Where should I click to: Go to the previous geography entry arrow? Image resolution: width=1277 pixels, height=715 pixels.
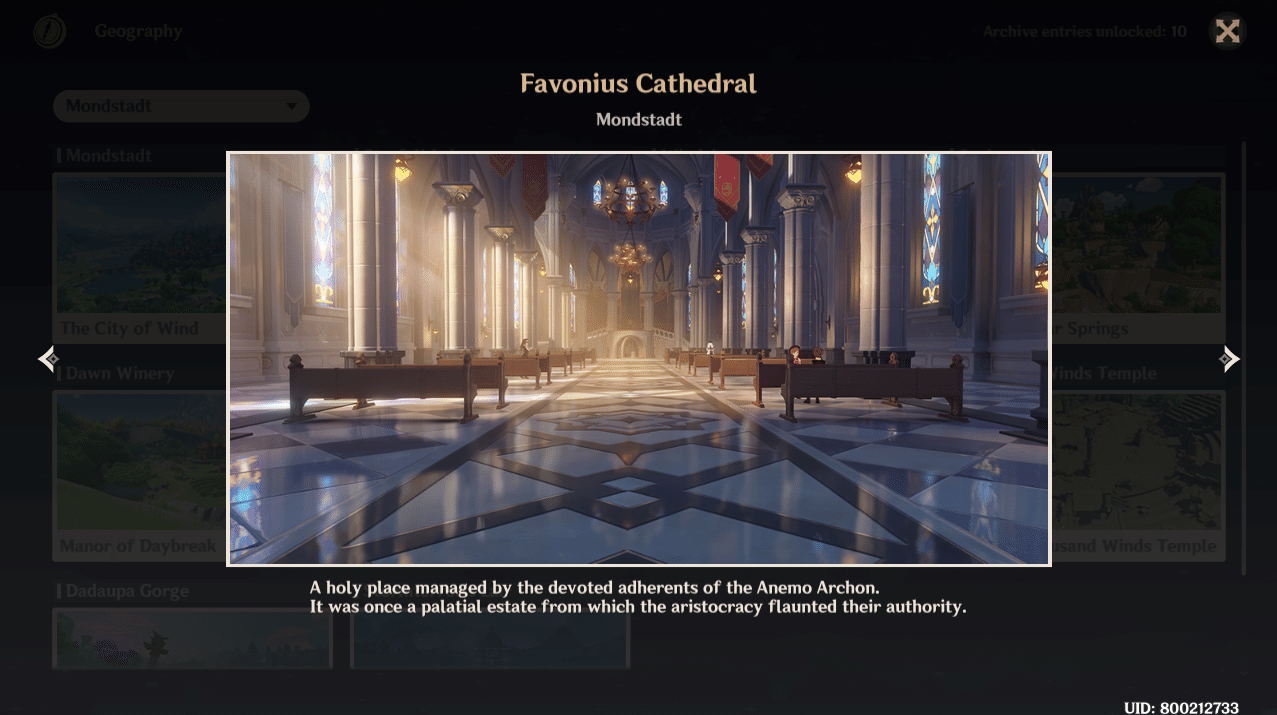(48, 359)
